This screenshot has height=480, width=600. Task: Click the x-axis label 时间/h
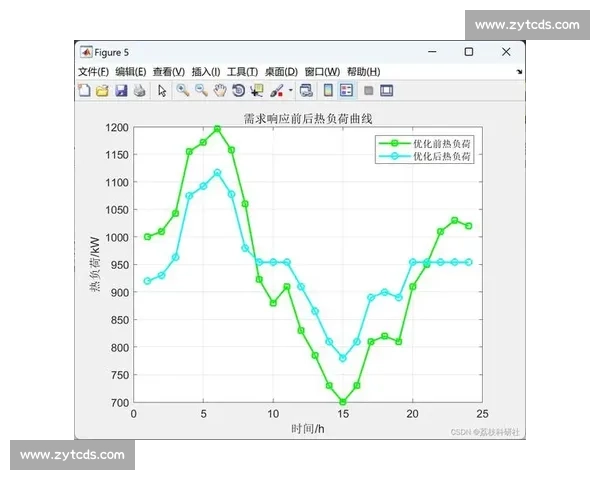308,429
